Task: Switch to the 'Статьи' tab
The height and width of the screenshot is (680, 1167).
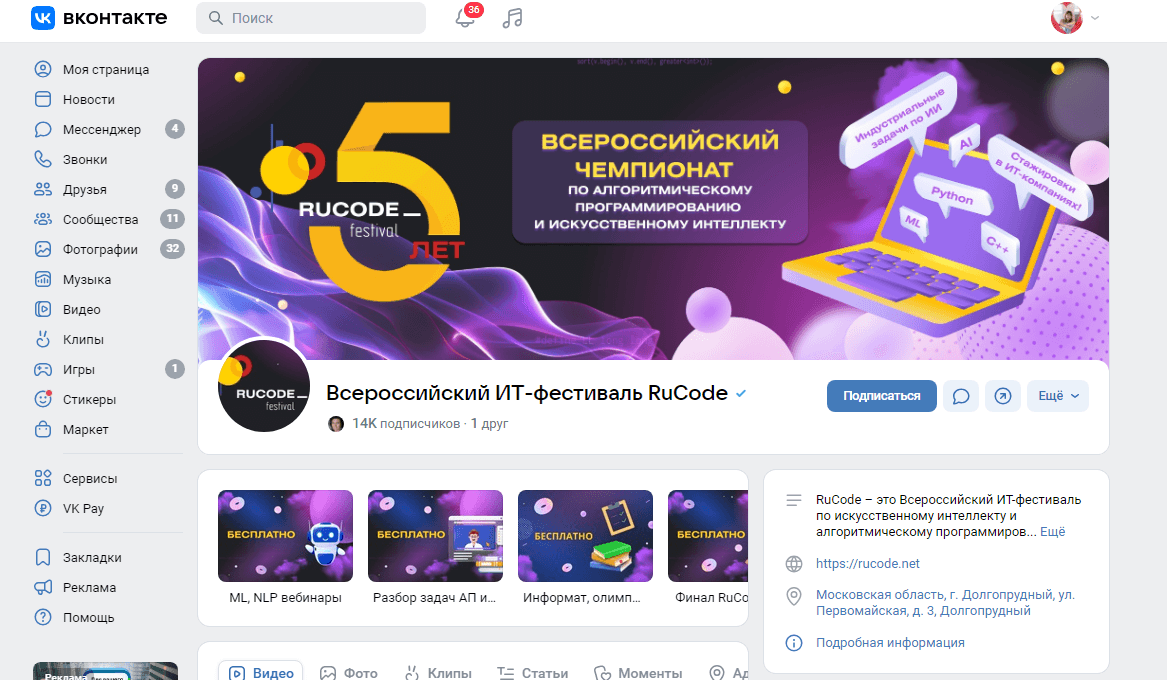Action: (x=532, y=673)
